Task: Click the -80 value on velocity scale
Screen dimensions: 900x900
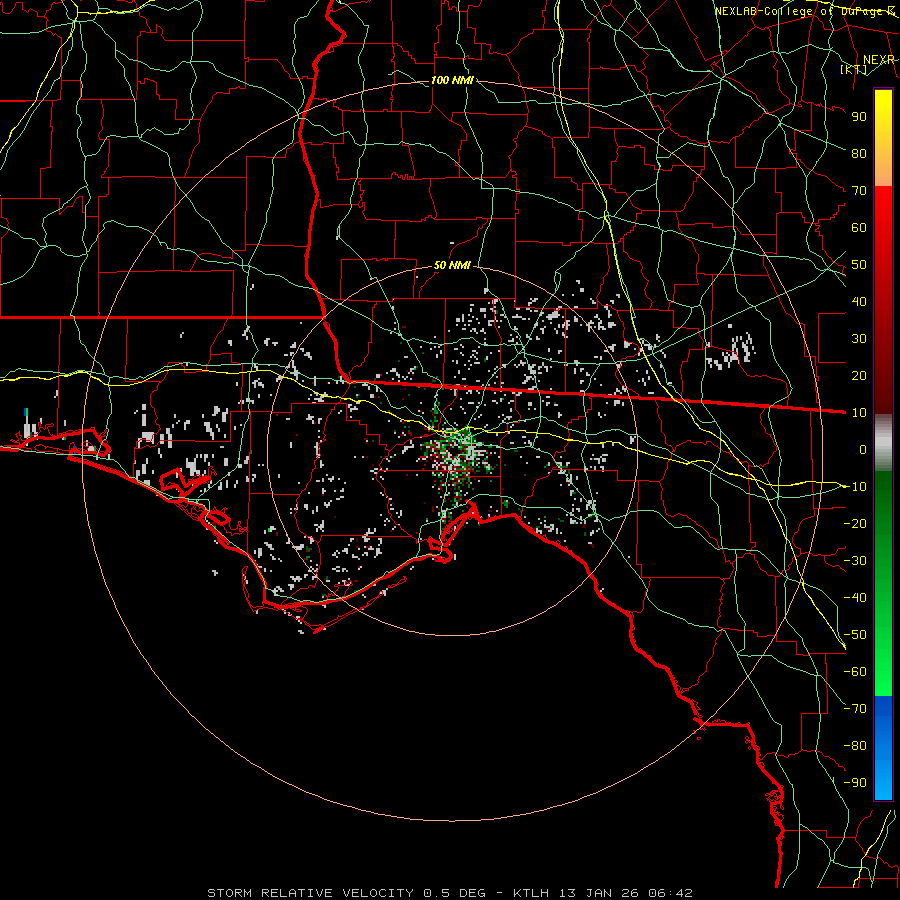Action: coord(855,746)
